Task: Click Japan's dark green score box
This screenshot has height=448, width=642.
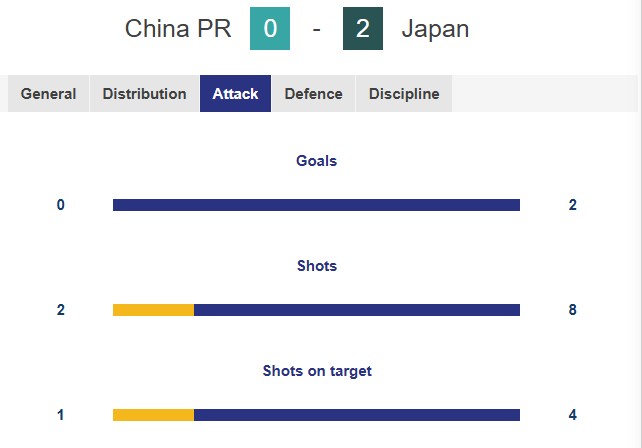Action: pyautogui.click(x=362, y=29)
